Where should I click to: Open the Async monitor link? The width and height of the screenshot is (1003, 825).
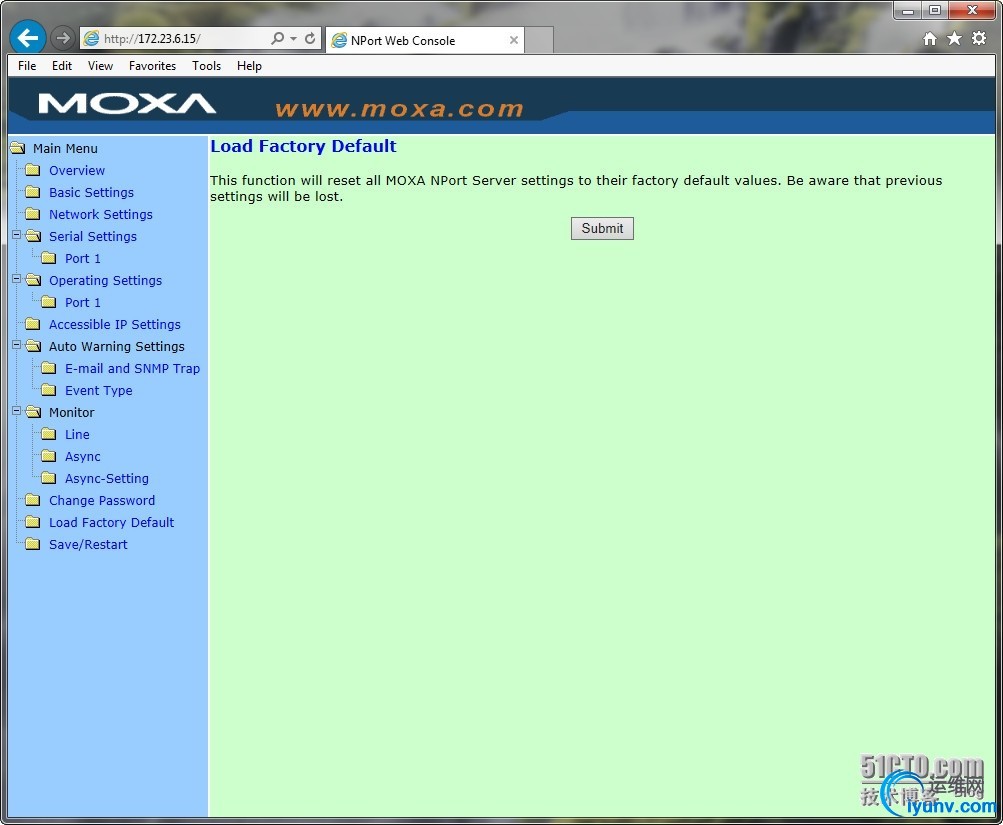tap(83, 457)
